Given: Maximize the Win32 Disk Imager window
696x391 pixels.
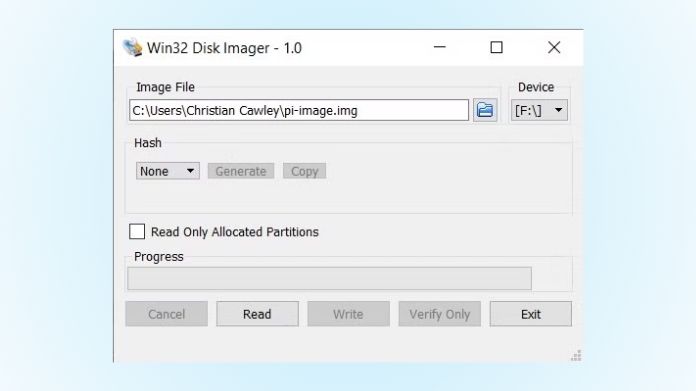Looking at the screenshot, I should pyautogui.click(x=496, y=47).
